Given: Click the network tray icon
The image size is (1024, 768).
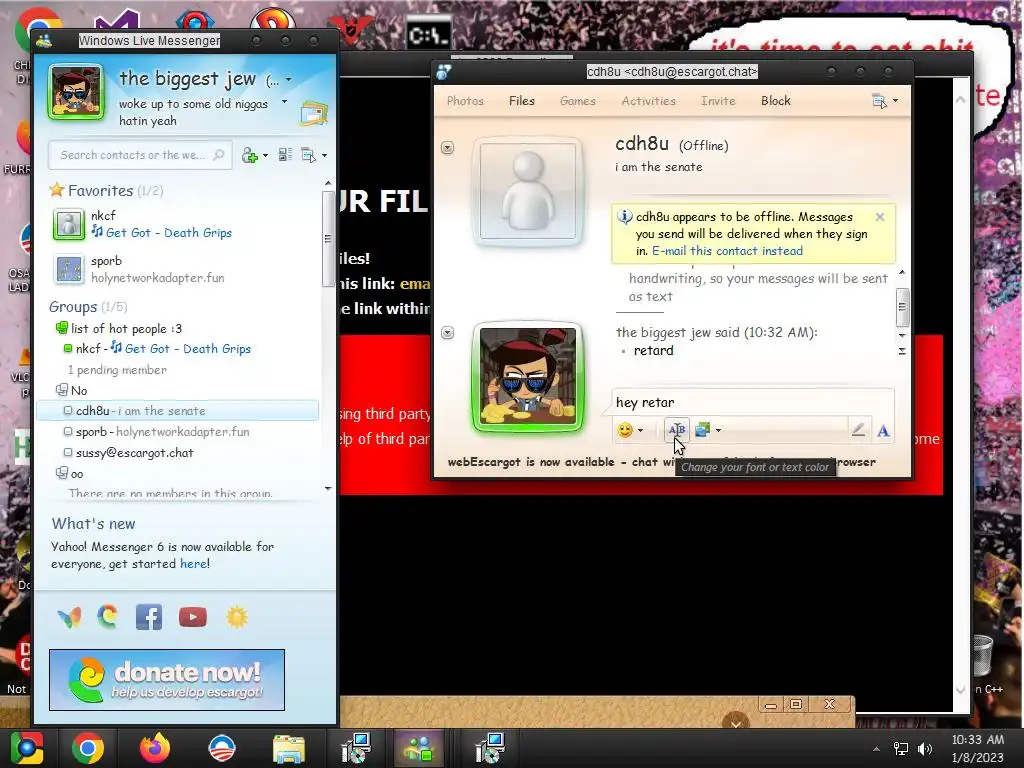Looking at the screenshot, I should click(901, 749).
